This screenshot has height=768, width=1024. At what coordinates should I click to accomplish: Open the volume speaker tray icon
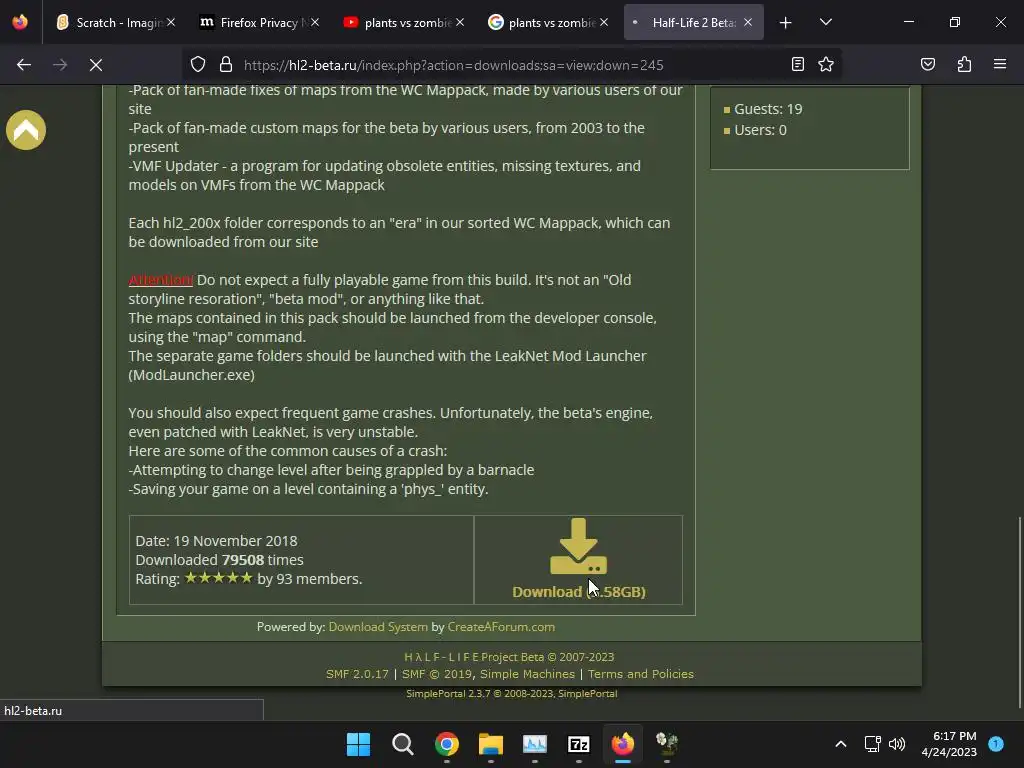coord(897,744)
